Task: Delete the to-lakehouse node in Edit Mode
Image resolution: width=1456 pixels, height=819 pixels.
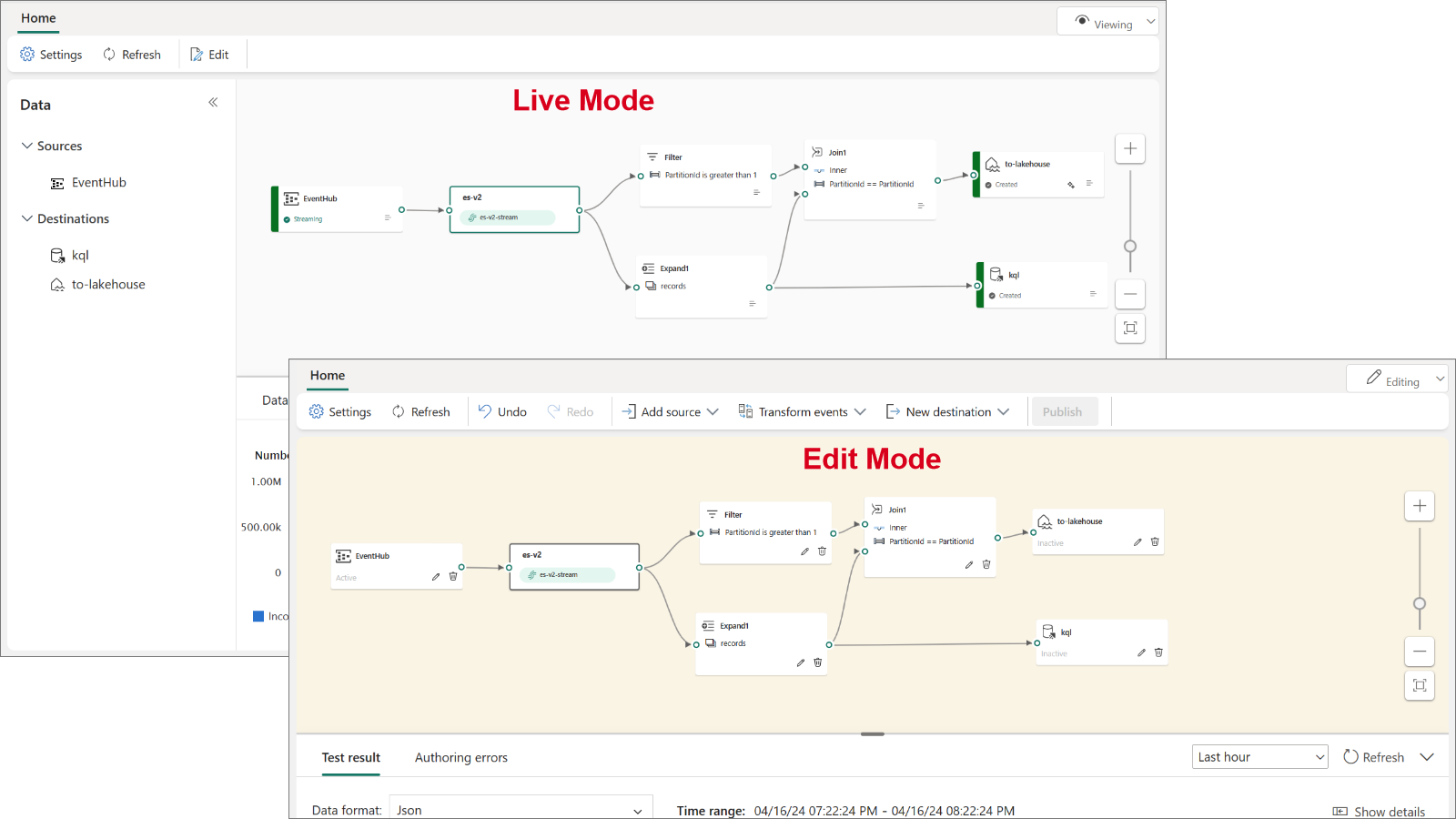Action: pyautogui.click(x=1155, y=542)
